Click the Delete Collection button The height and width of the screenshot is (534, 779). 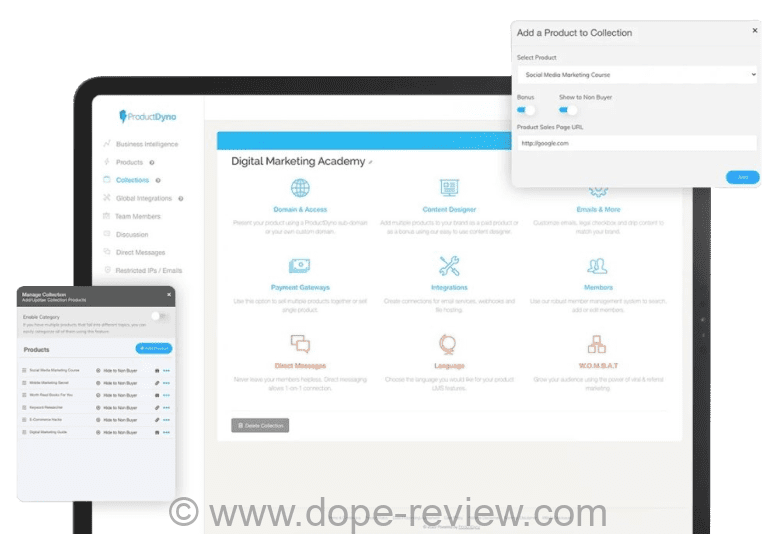coord(260,425)
